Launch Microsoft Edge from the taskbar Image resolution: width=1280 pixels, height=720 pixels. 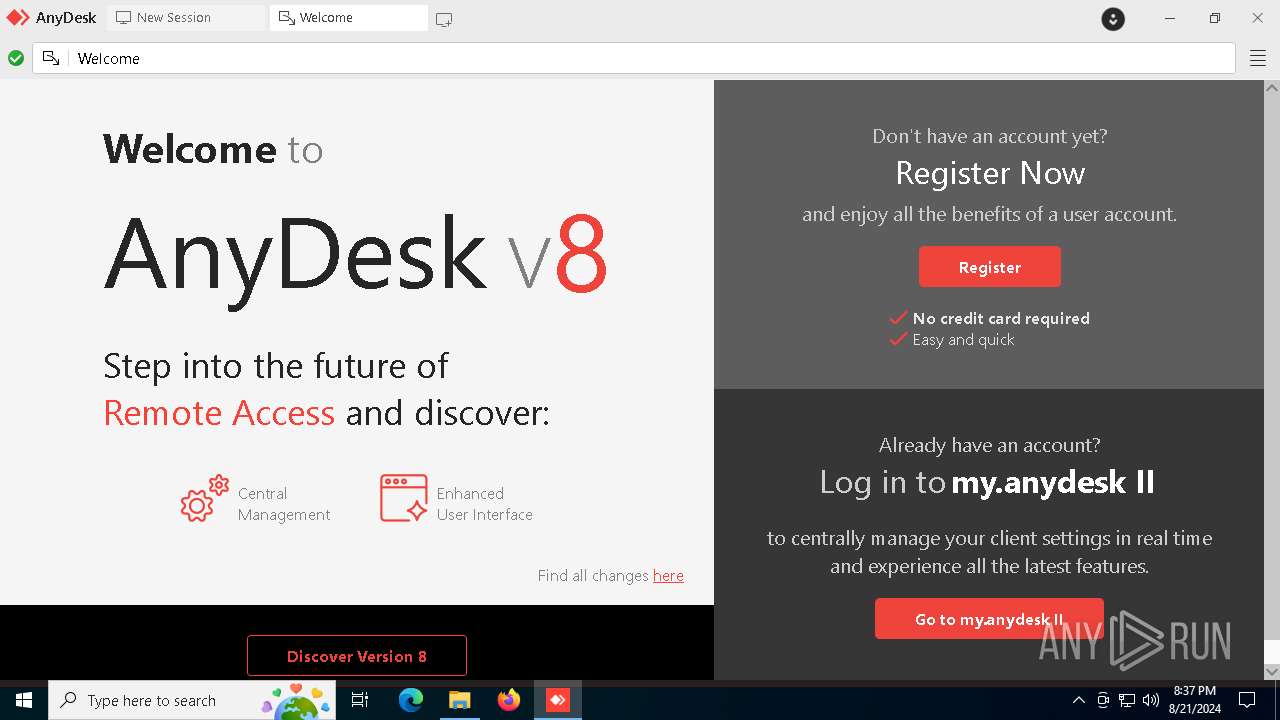point(411,700)
